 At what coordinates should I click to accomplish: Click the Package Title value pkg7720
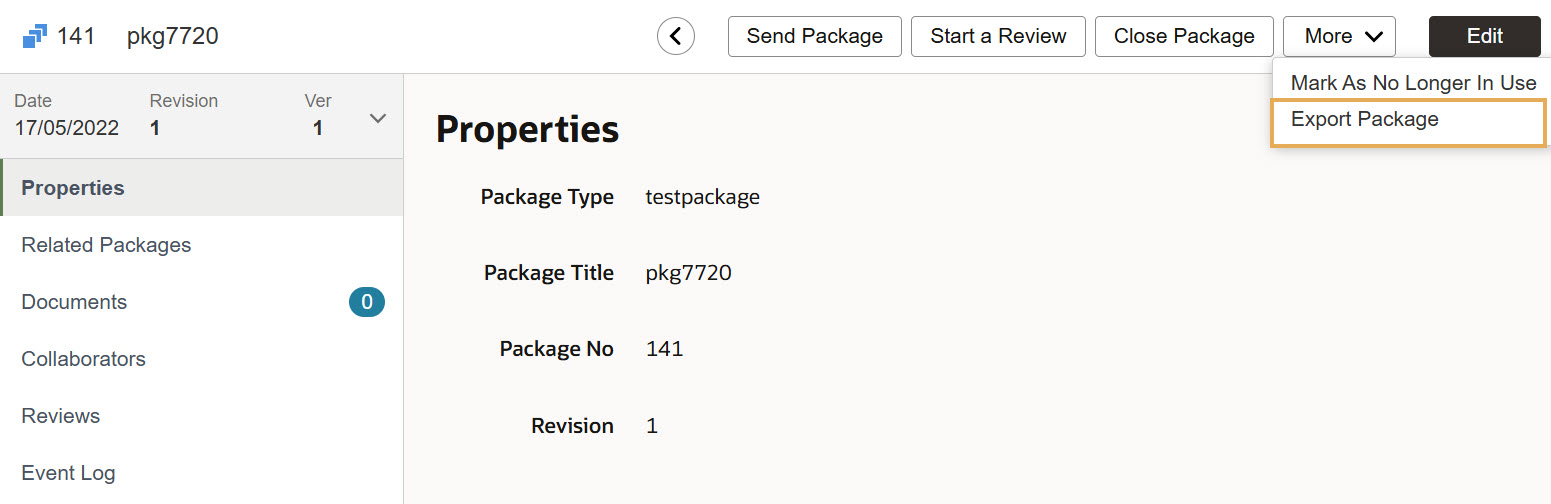[688, 273]
